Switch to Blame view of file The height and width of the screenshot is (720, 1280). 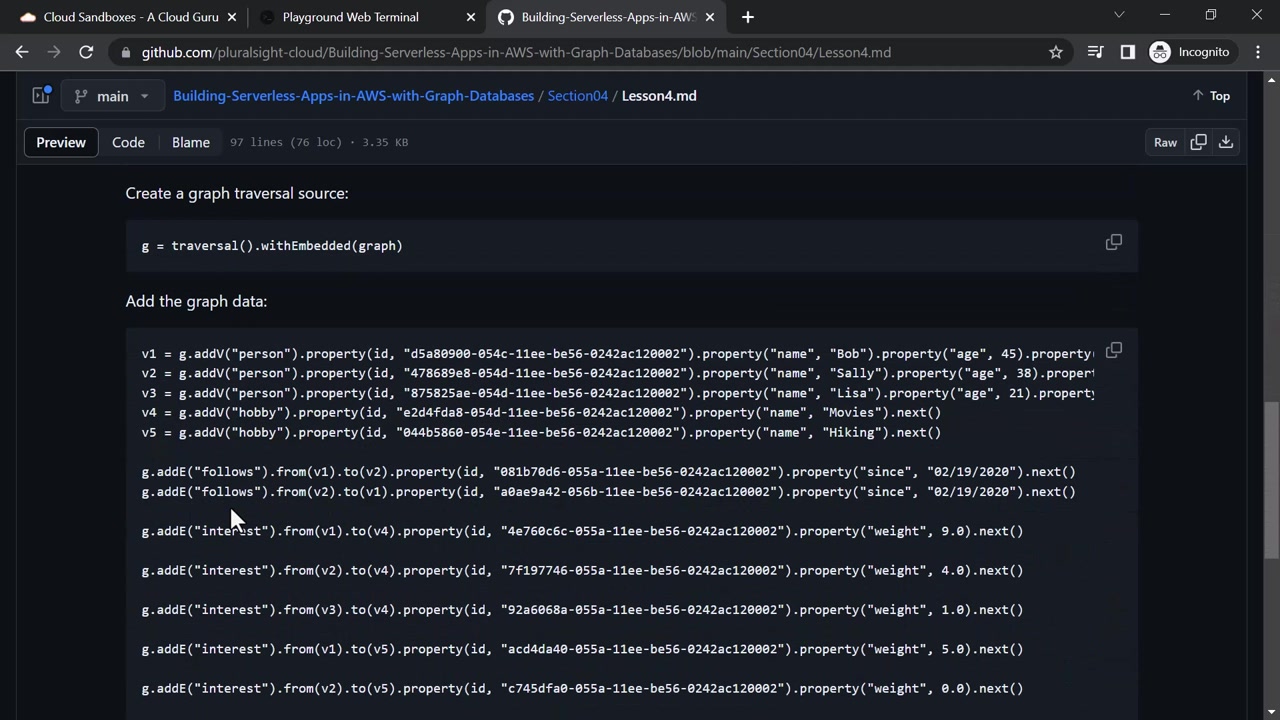(x=190, y=142)
